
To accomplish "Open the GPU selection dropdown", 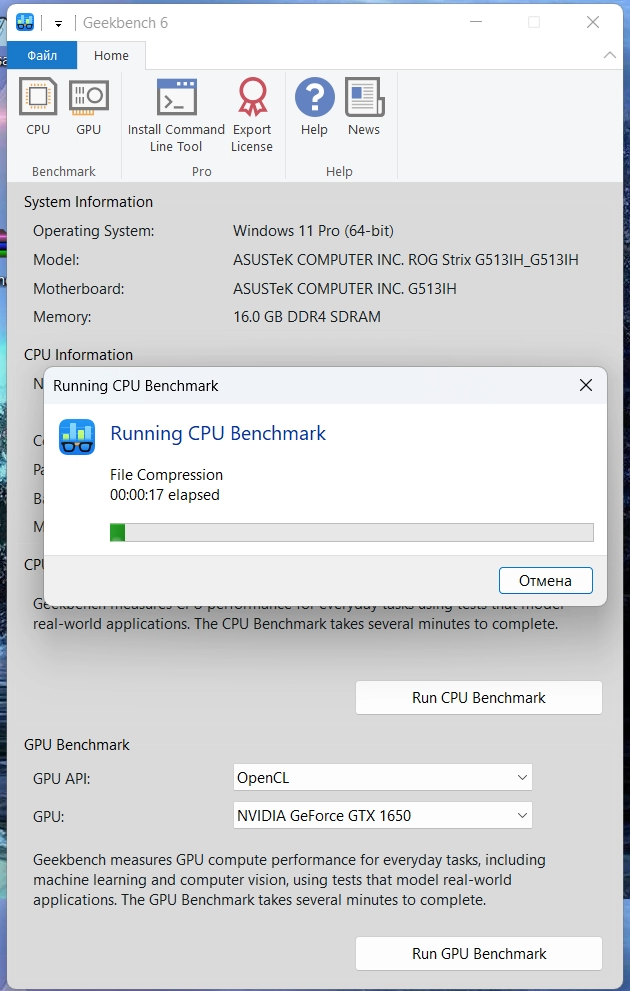I will [x=383, y=815].
